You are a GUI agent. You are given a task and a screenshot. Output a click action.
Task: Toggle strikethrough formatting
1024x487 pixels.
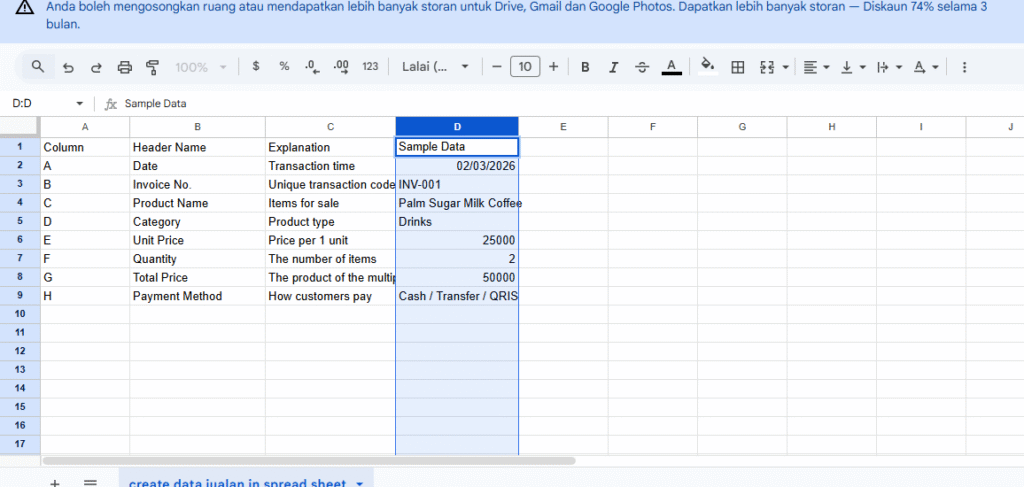(642, 67)
